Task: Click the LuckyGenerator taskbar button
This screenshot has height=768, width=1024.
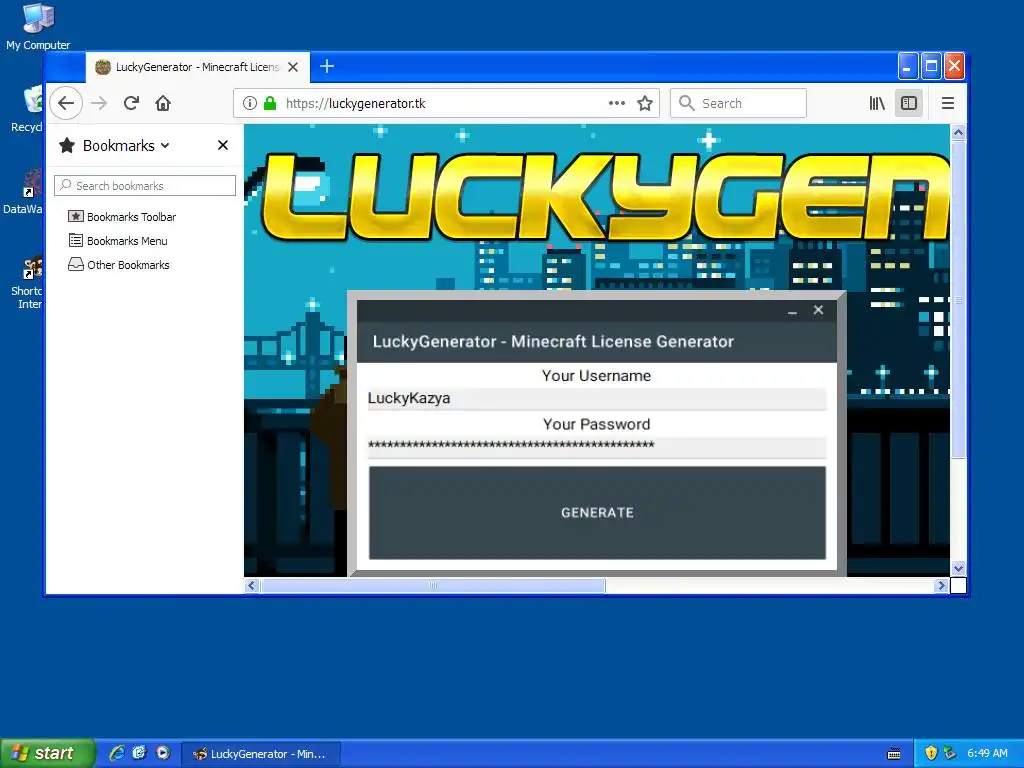Action: [261, 754]
